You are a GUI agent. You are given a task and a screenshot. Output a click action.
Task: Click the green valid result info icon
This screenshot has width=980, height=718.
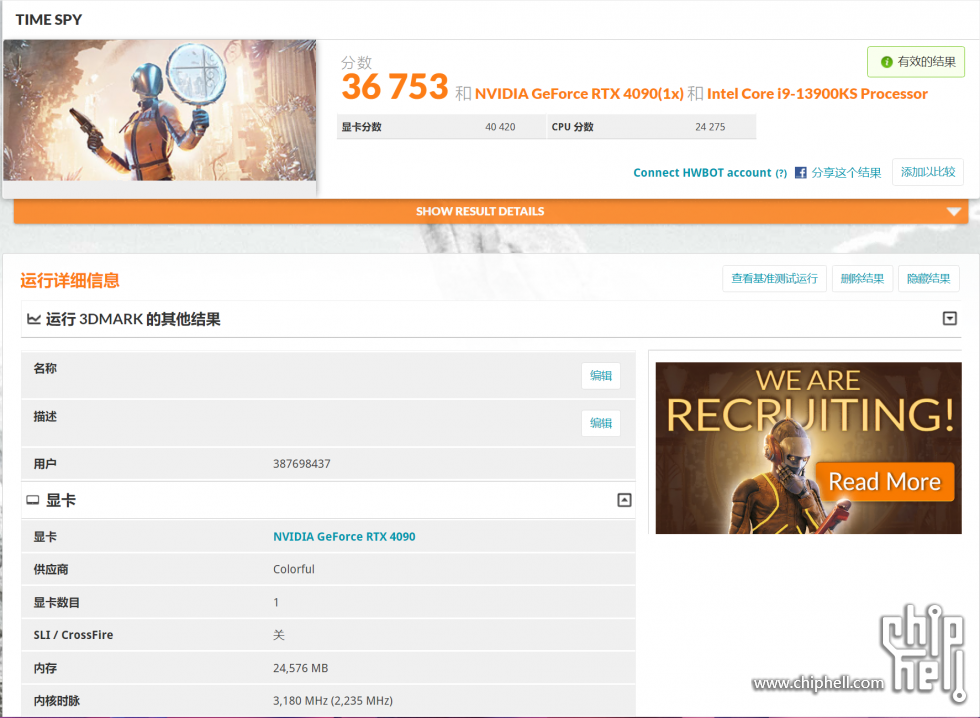click(x=886, y=62)
